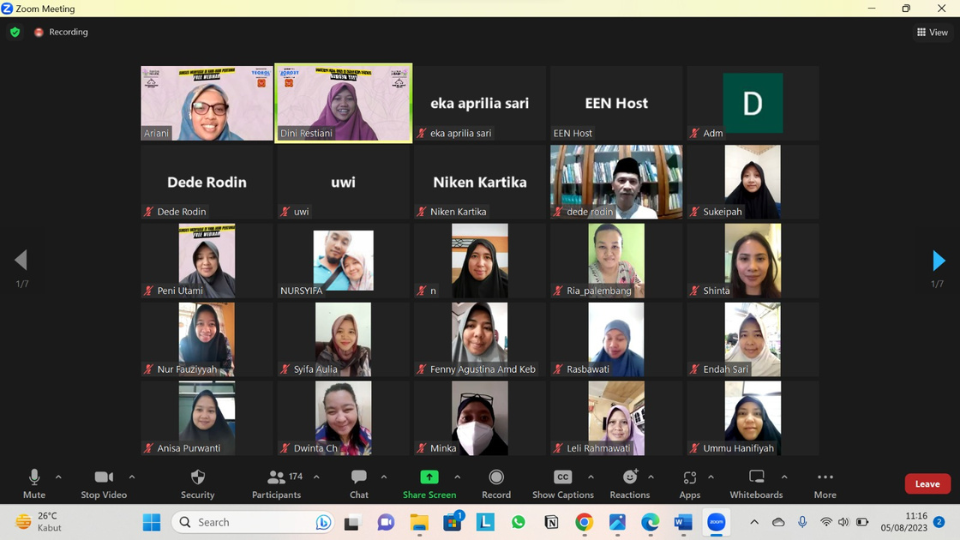Viewport: 960px width, 540px height.
Task: Open the More options menu
Action: 825,484
